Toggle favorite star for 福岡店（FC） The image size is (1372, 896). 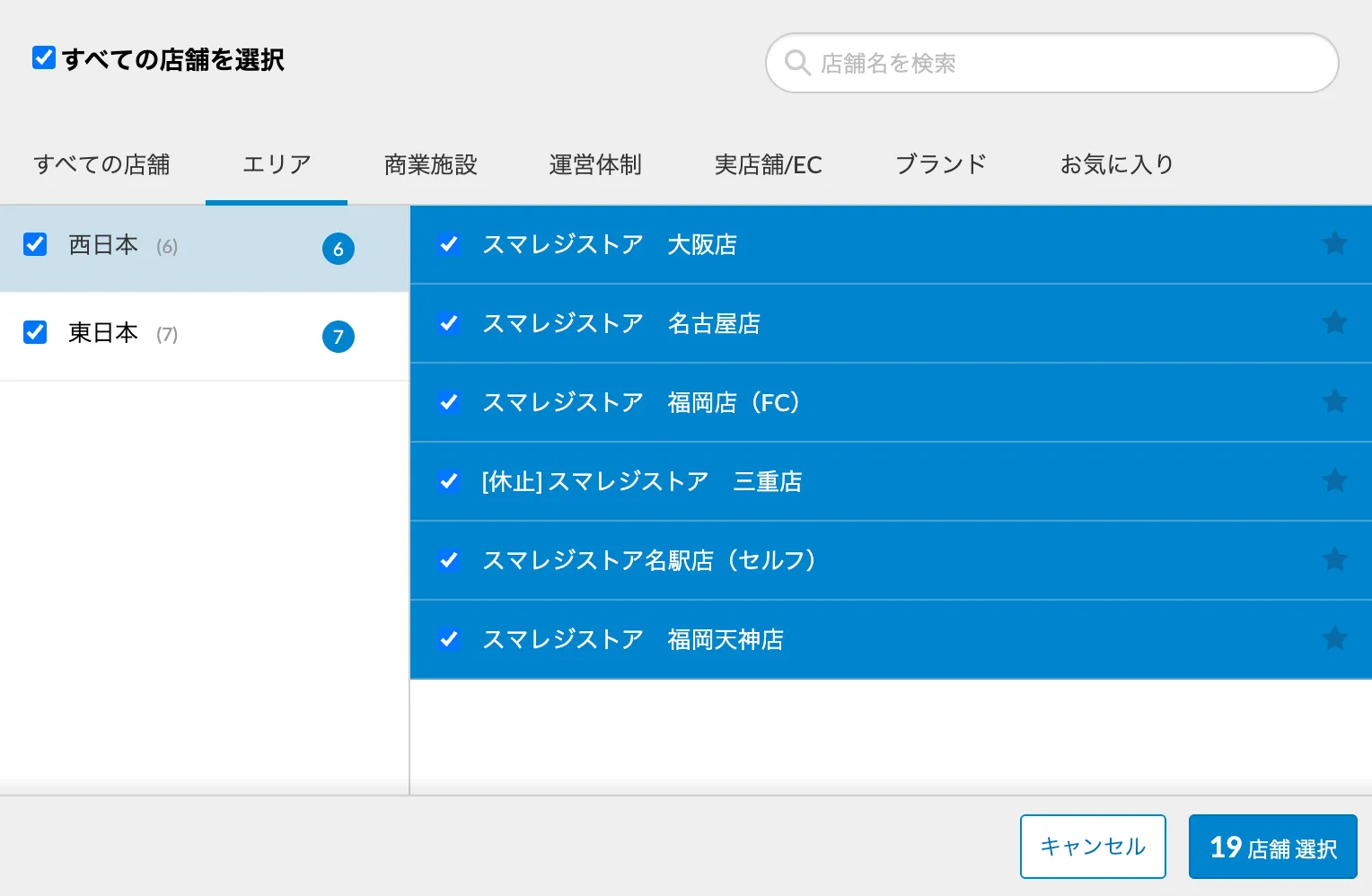pyautogui.click(x=1334, y=401)
